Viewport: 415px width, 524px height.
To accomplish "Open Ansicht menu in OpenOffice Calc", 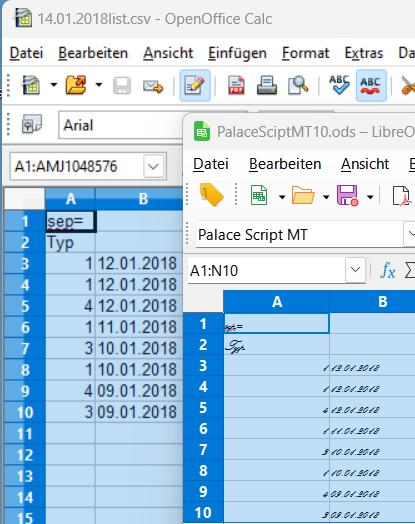I will [x=168, y=53].
